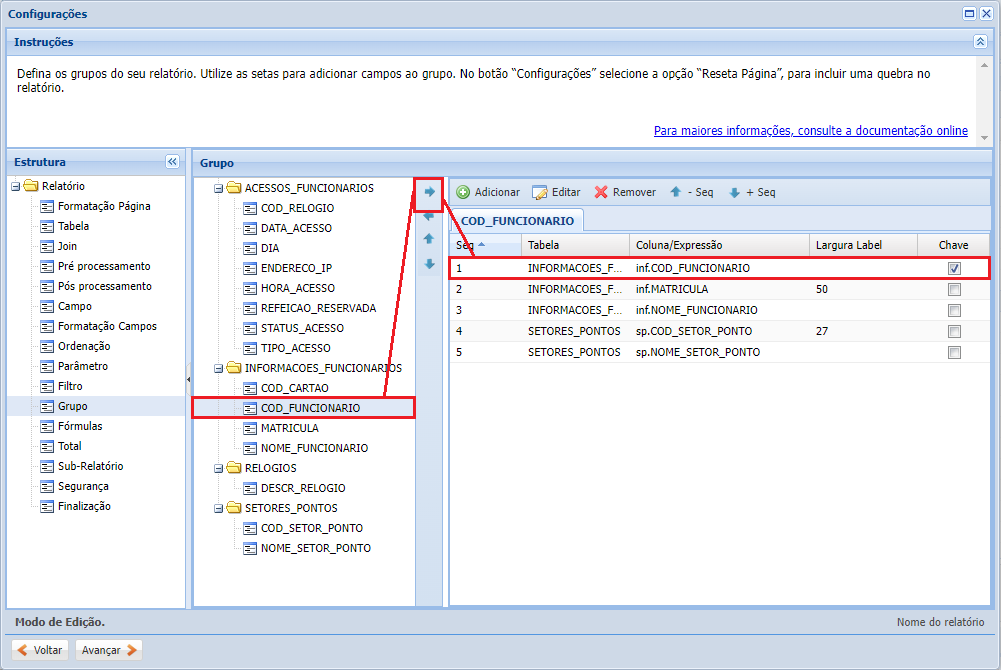Click the down arrow between panels

pyautogui.click(x=429, y=264)
